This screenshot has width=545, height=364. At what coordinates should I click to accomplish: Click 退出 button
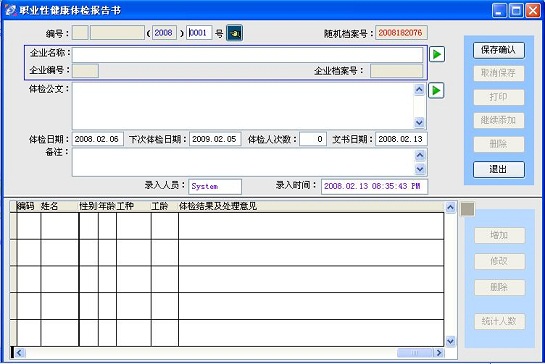point(498,169)
